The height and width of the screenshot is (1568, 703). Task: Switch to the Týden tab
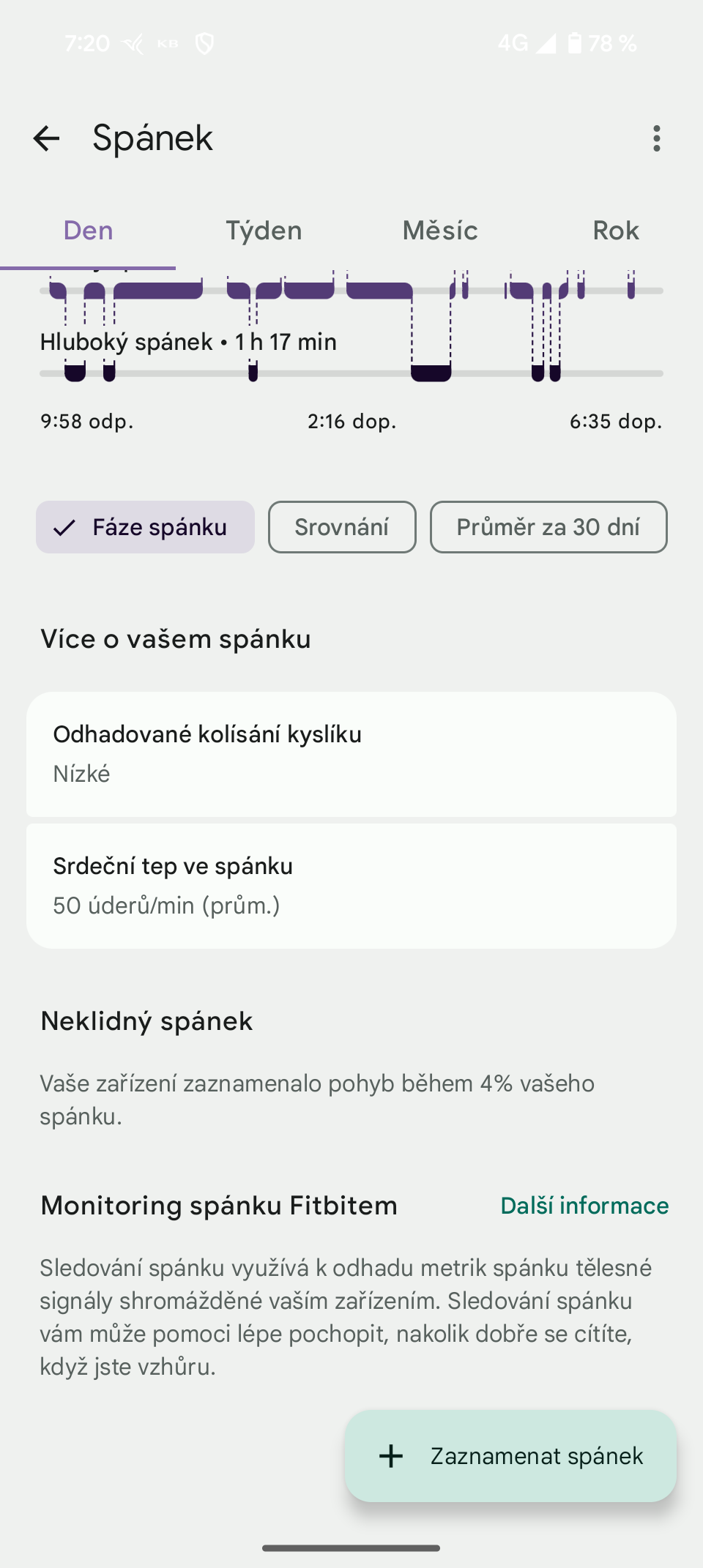pyautogui.click(x=264, y=231)
